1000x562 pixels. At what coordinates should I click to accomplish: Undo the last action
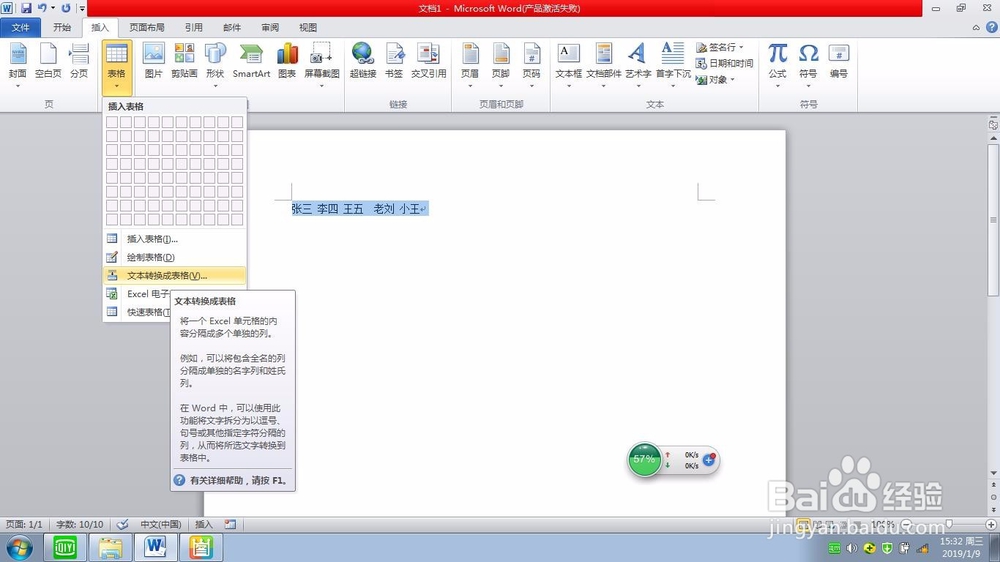tap(42, 8)
